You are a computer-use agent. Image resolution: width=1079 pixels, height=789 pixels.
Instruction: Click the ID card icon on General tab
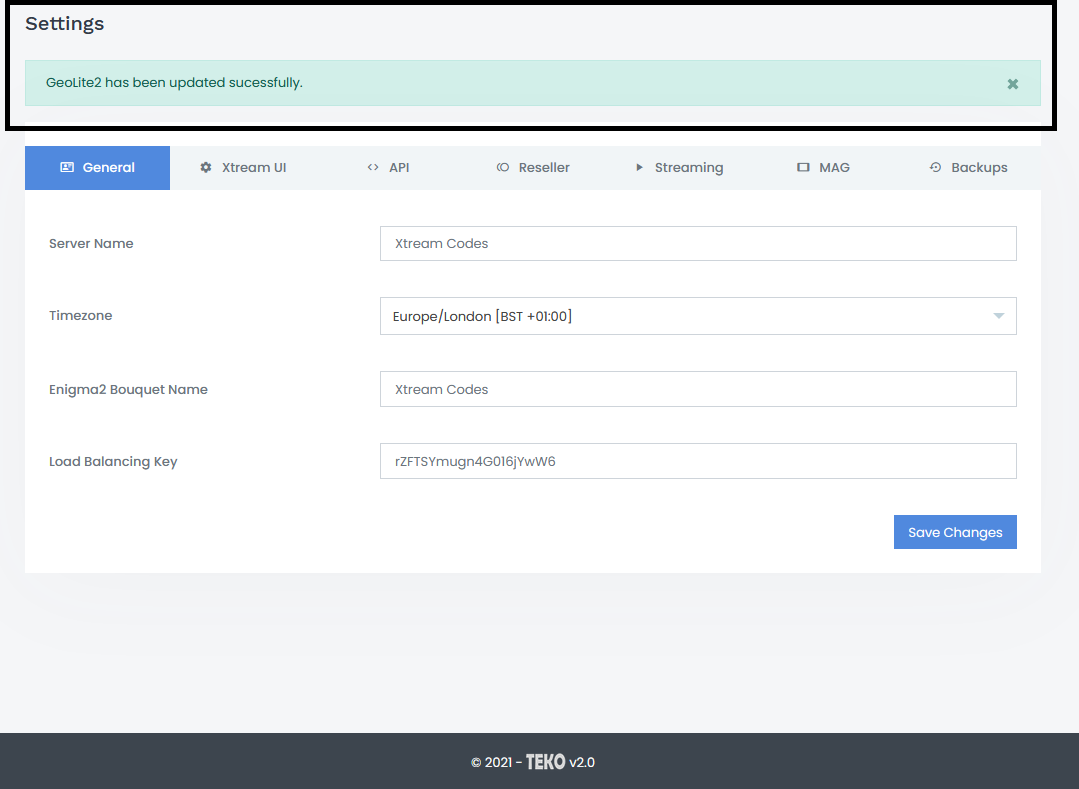click(67, 168)
